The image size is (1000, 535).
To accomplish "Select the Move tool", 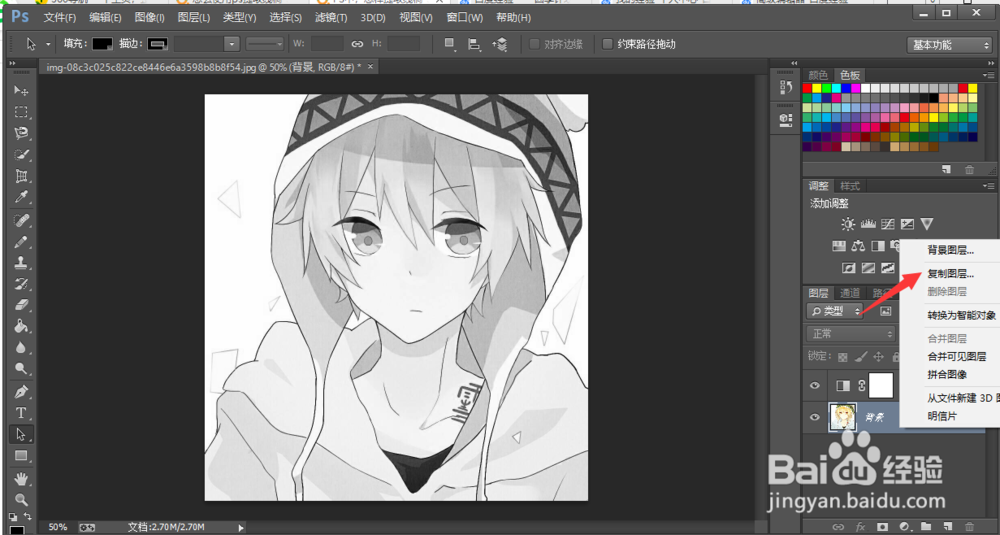I will 21,91.
